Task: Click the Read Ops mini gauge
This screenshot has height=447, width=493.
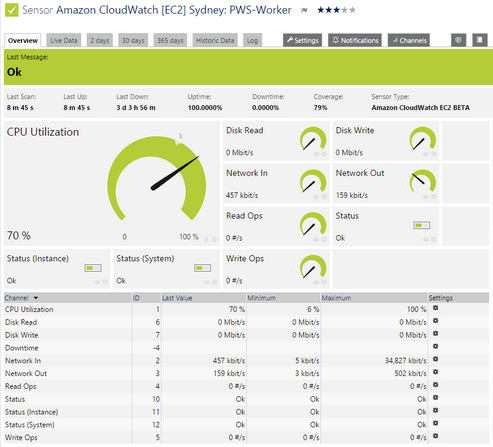Action: pyautogui.click(x=313, y=225)
